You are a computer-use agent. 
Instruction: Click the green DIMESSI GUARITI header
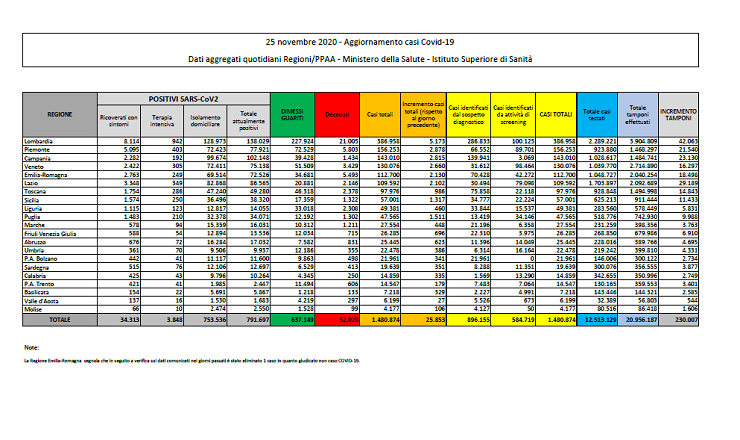click(x=292, y=116)
